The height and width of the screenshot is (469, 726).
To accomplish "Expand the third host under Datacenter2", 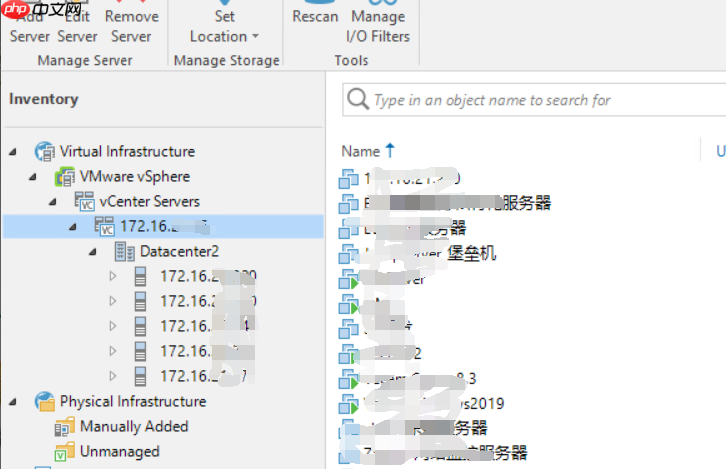I will point(113,326).
